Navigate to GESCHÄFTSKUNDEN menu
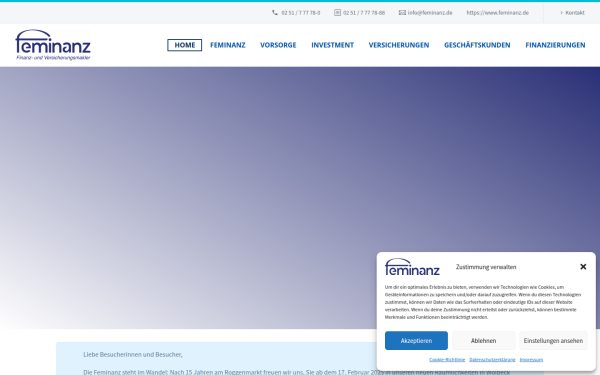 477,45
